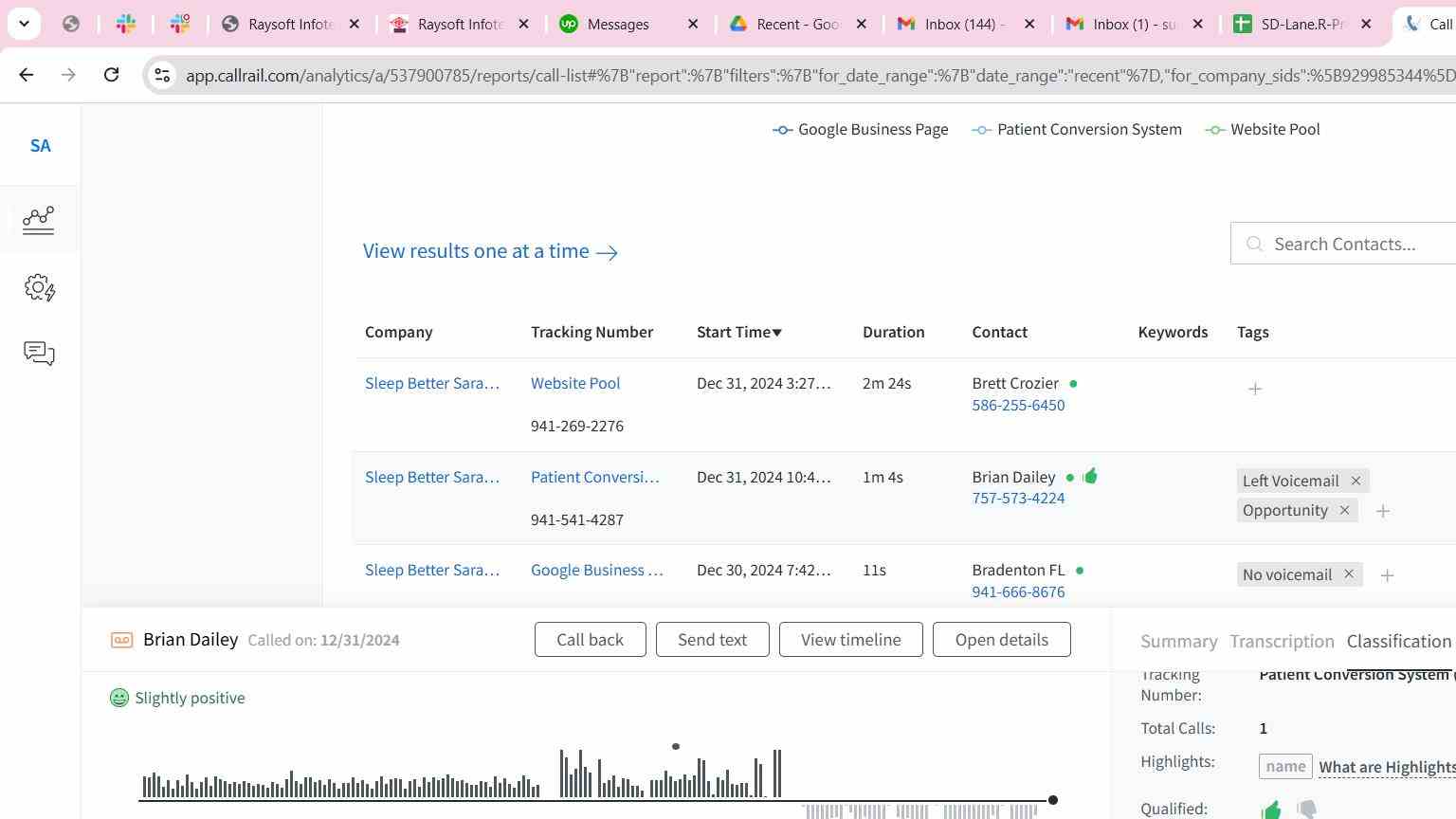
Task: Remove the No voicemail tag
Action: 1349,574
